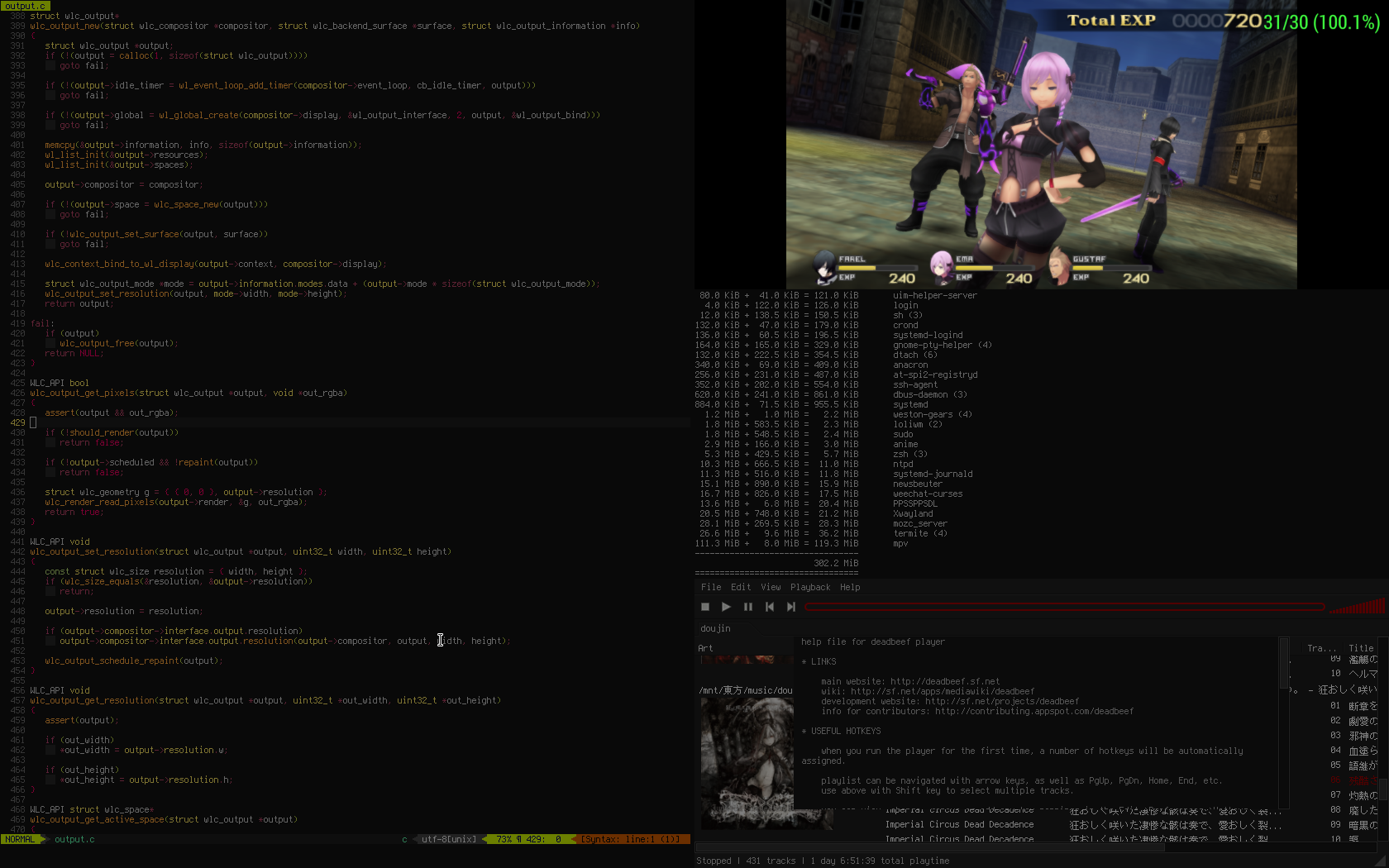Image resolution: width=1389 pixels, height=868 pixels.
Task: Click the playlist horizontal scrollbar
Action: pos(1036,847)
